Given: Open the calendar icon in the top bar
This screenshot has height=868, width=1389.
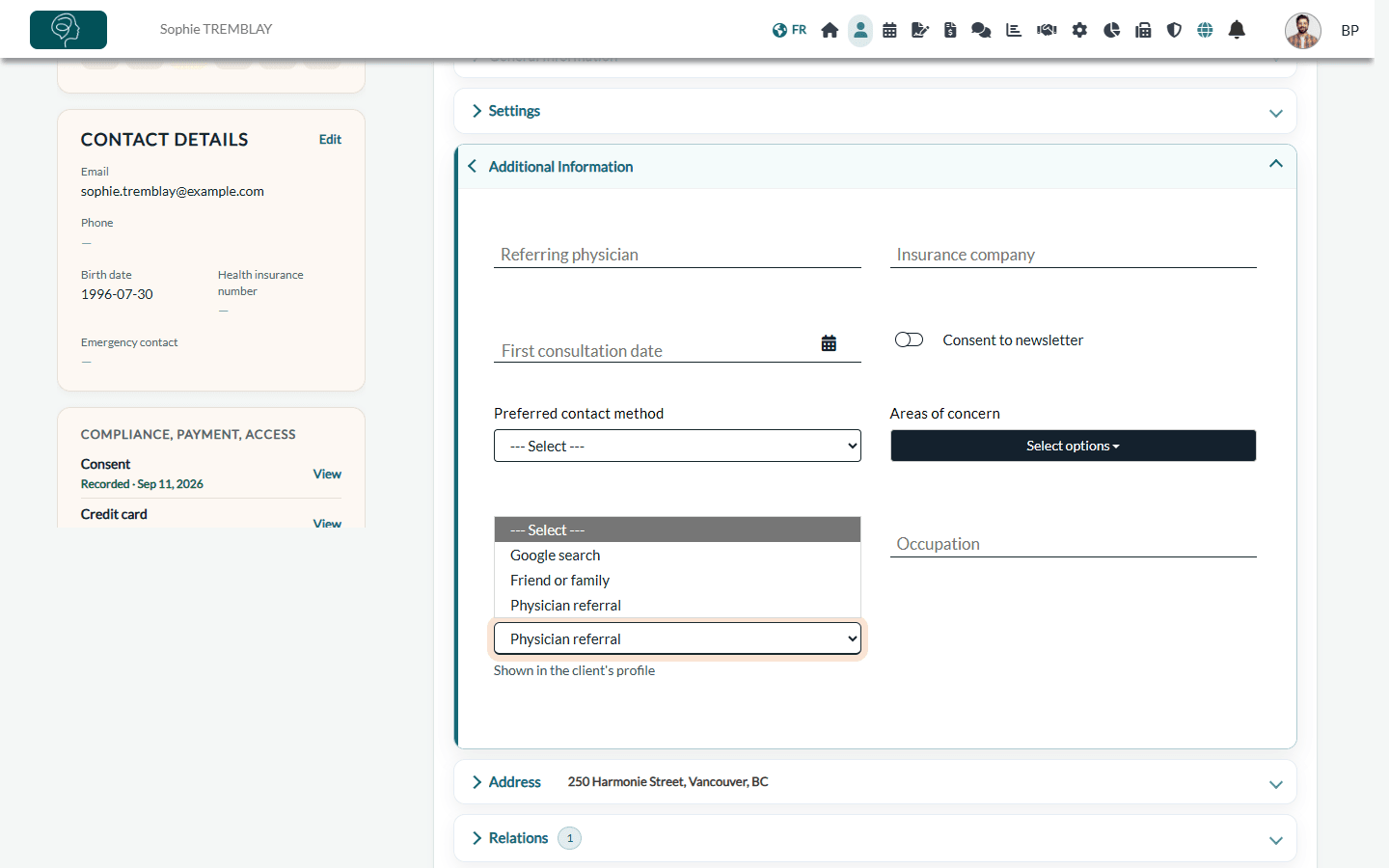Looking at the screenshot, I should [x=889, y=30].
